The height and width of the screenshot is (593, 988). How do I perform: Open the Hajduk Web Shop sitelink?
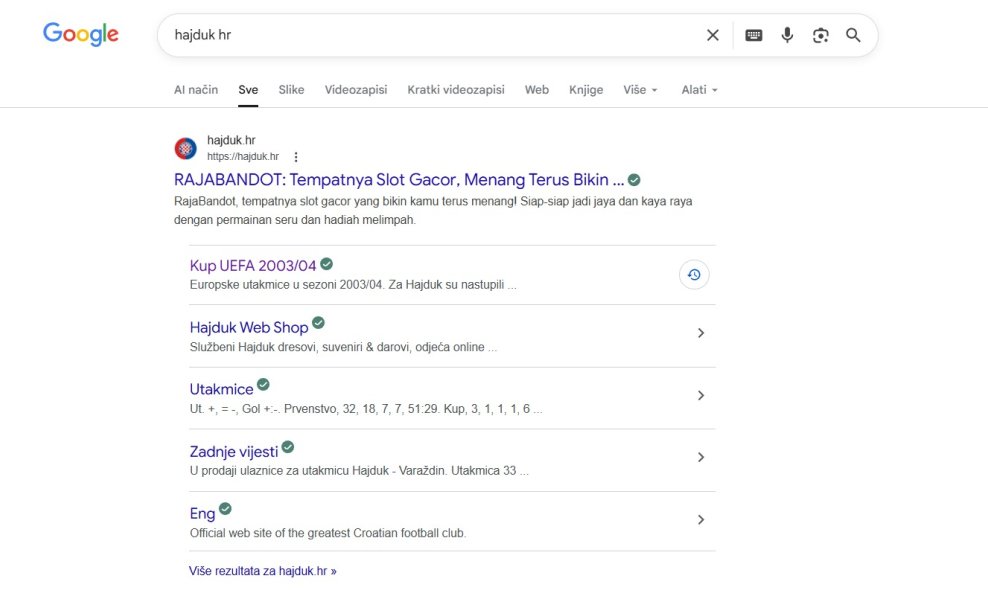(249, 328)
